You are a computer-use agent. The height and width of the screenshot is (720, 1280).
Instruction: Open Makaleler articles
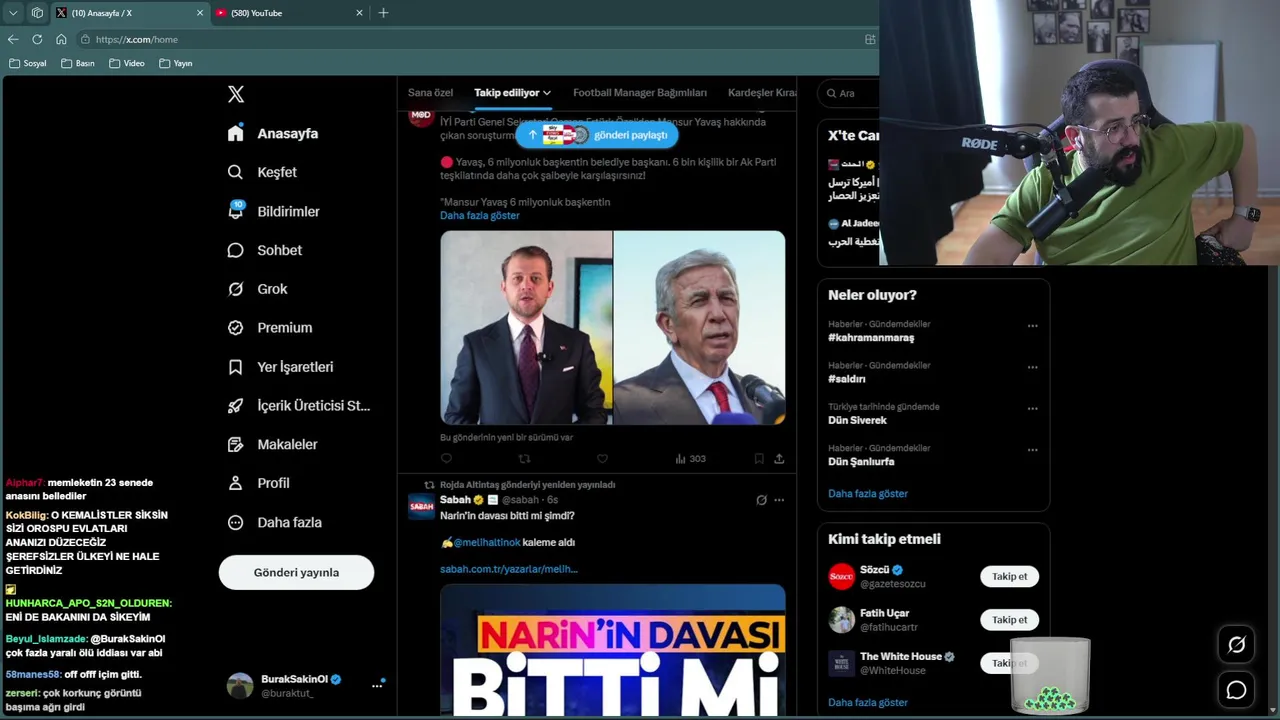pyautogui.click(x=272, y=444)
